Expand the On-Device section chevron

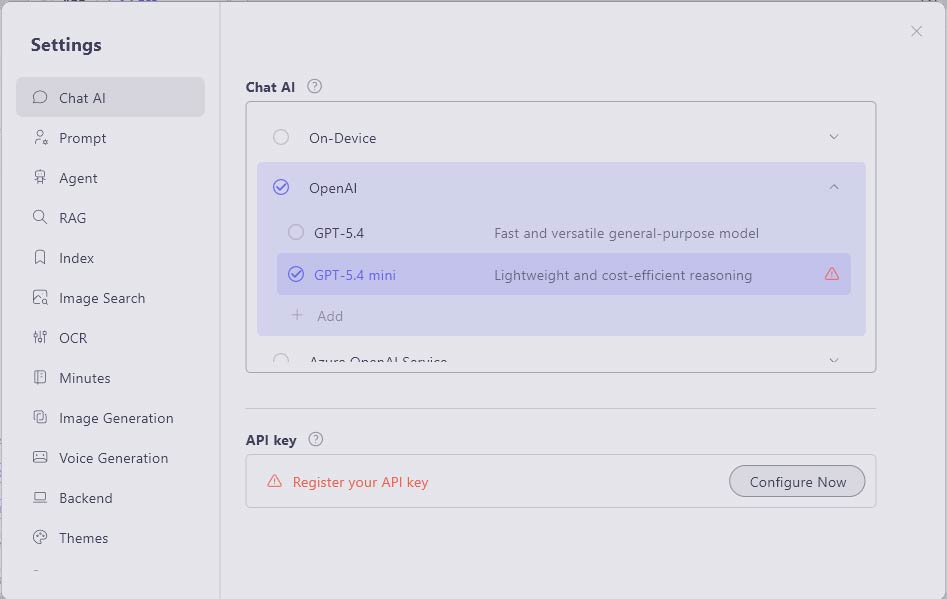[834, 137]
